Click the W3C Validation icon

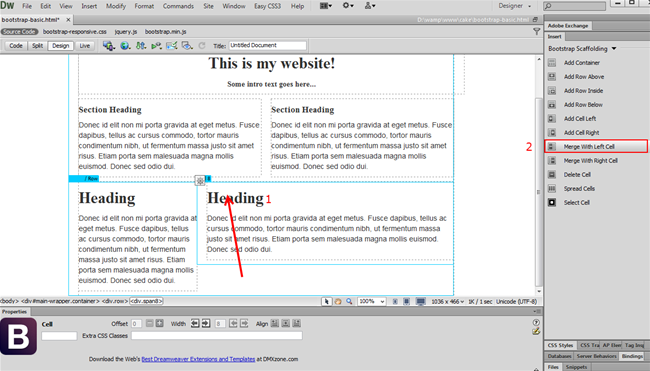(156, 46)
